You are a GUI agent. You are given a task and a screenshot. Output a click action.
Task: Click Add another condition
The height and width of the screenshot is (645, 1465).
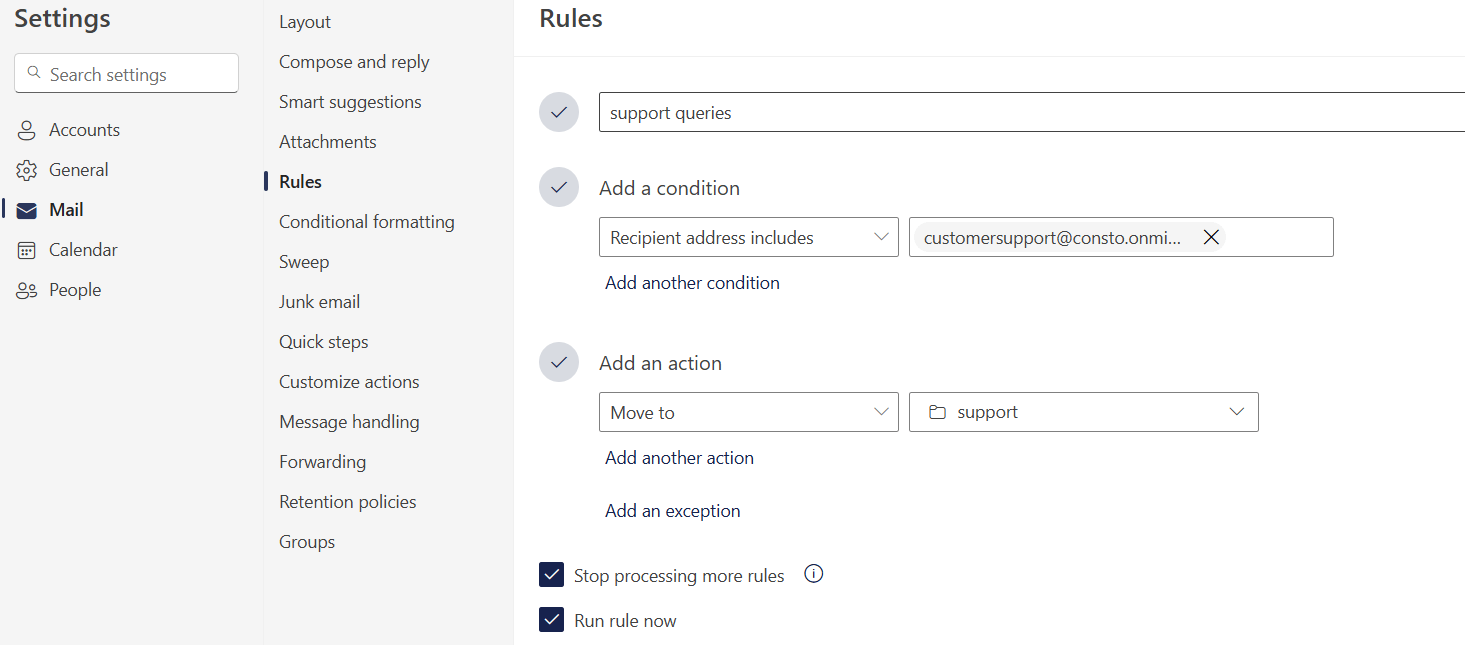click(x=691, y=282)
